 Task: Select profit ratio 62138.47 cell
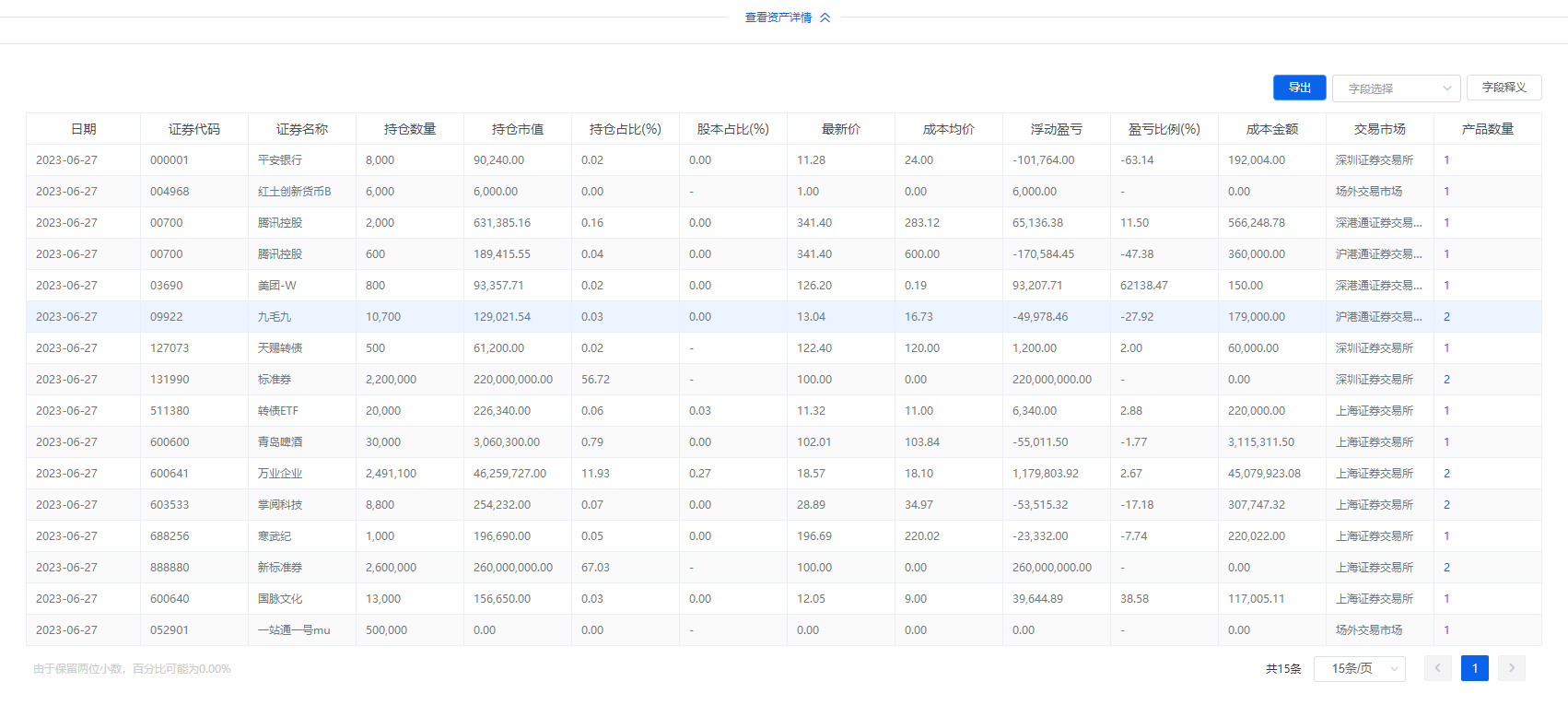(x=1164, y=286)
